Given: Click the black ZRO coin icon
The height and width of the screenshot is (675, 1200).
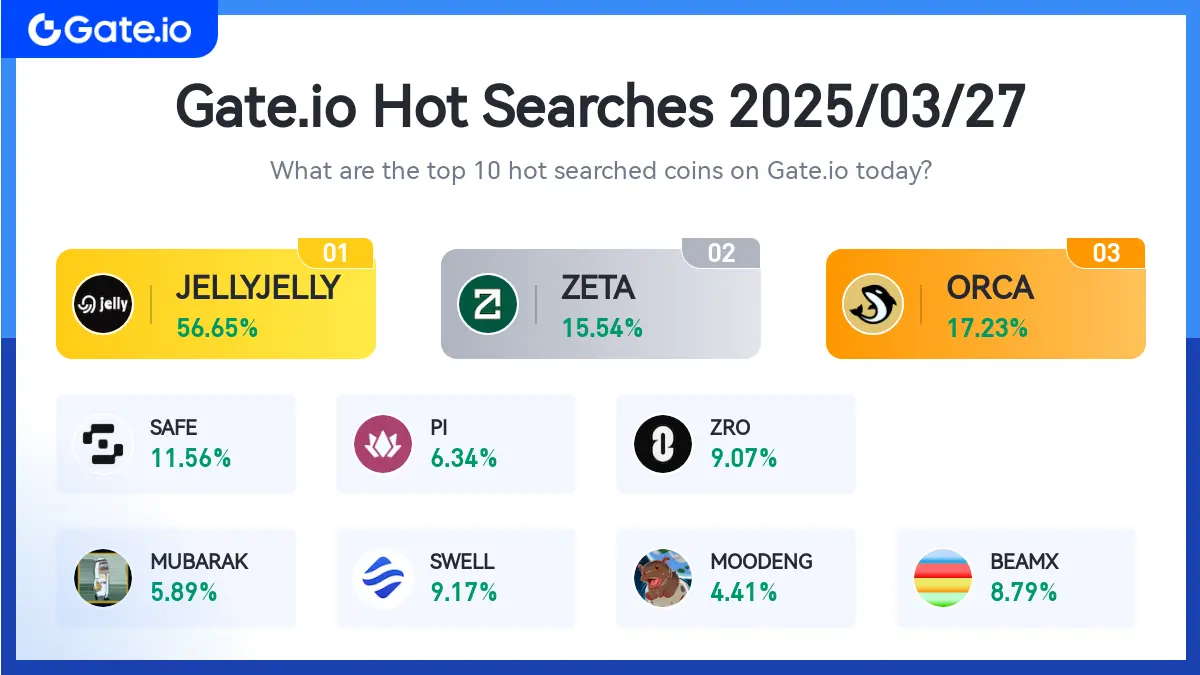Looking at the screenshot, I should 663,443.
